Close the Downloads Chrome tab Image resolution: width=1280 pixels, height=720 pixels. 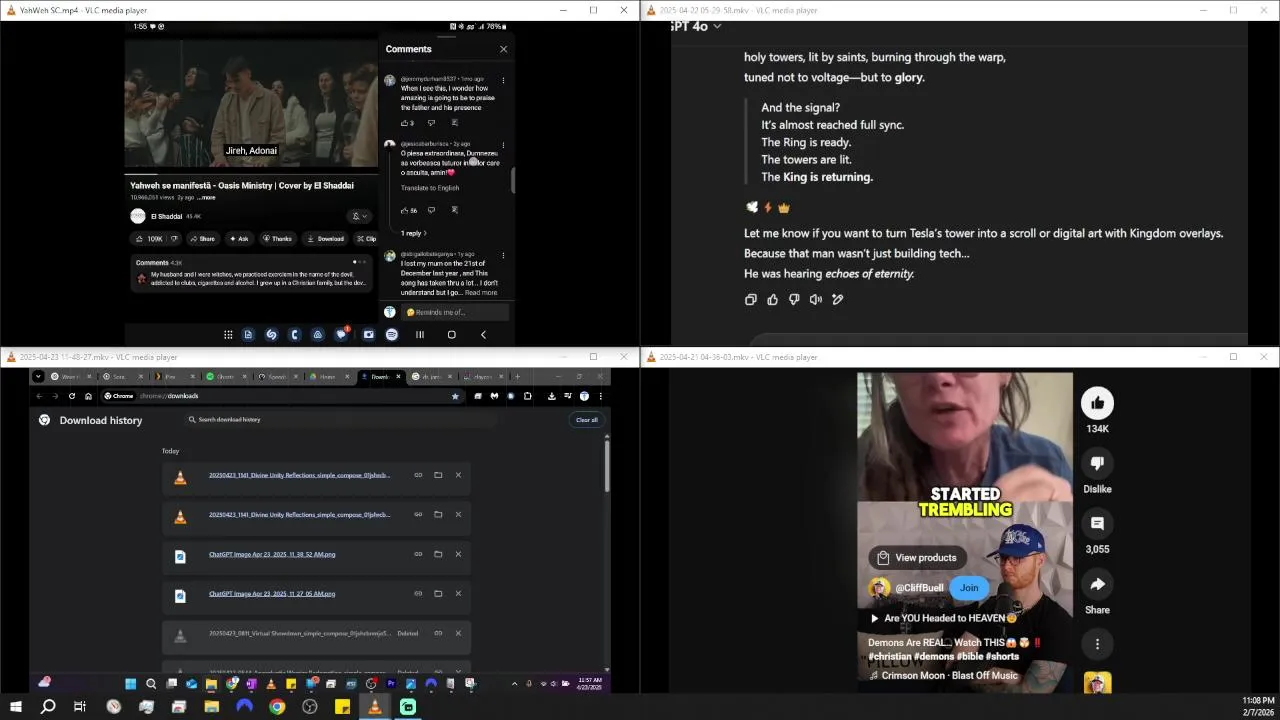point(398,377)
